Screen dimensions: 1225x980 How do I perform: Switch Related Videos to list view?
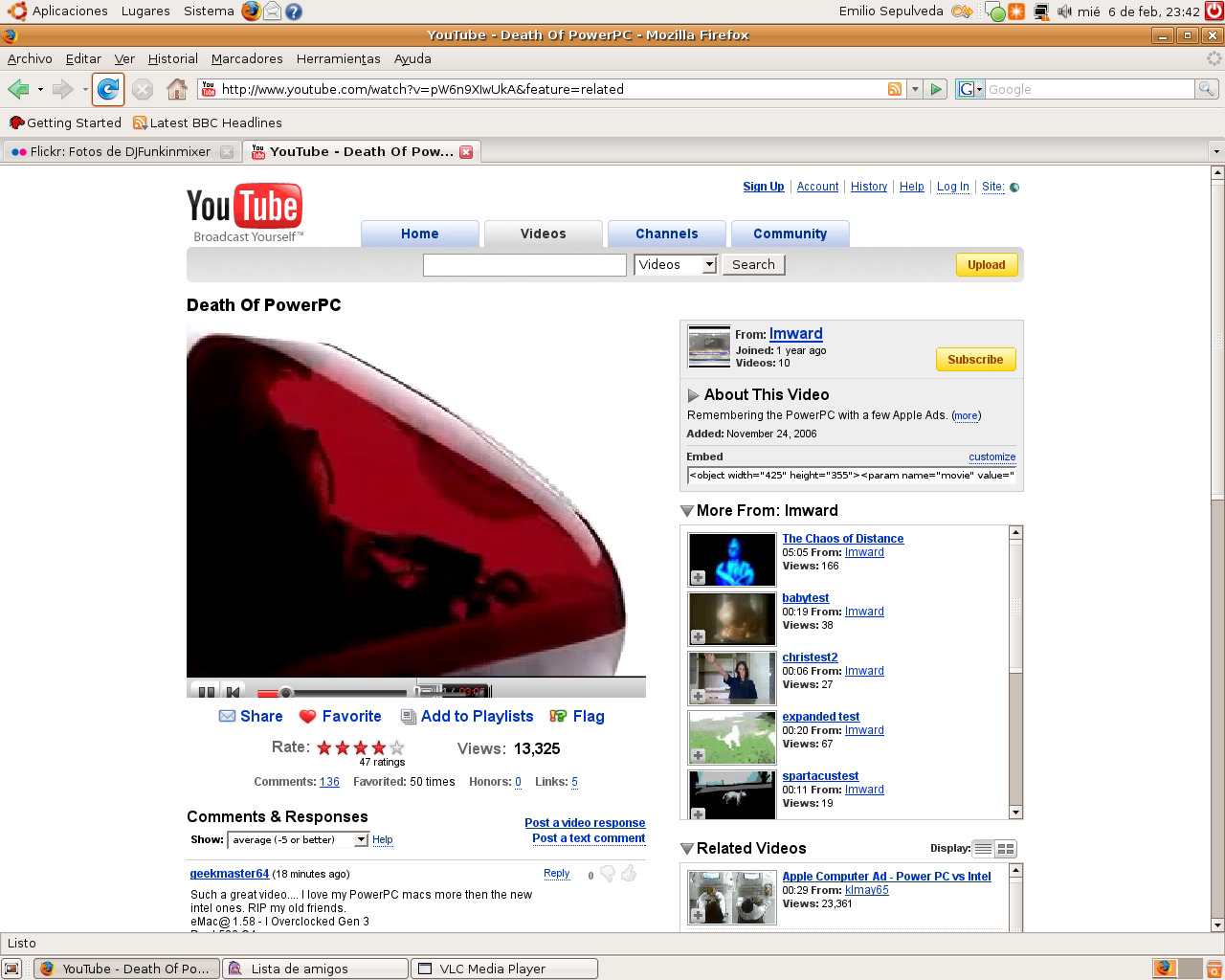[983, 849]
